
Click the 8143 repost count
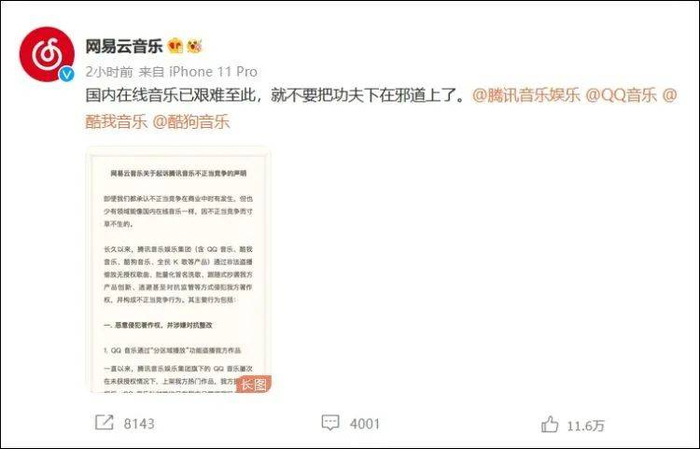139,424
